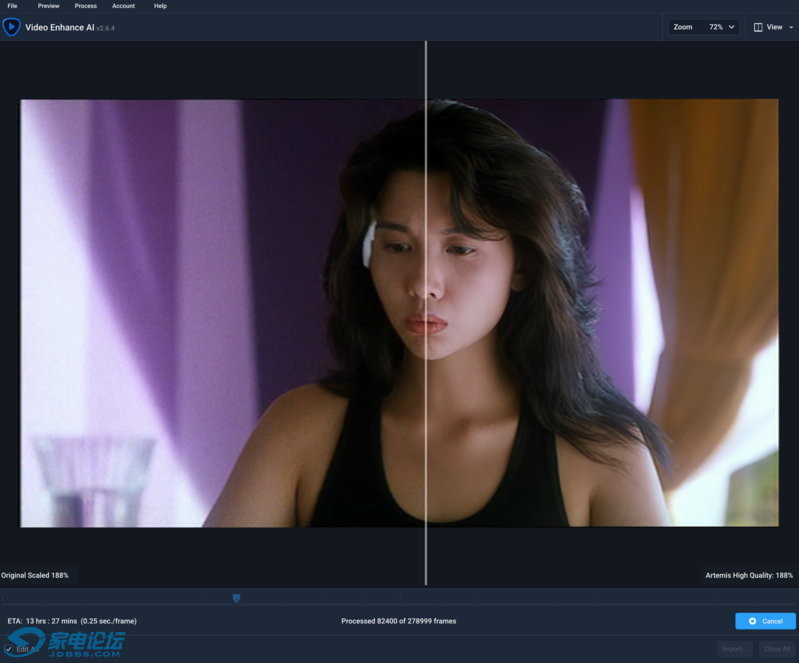The height and width of the screenshot is (663, 799).
Task: Click the blue timeline playhead marker
Action: (x=236, y=598)
